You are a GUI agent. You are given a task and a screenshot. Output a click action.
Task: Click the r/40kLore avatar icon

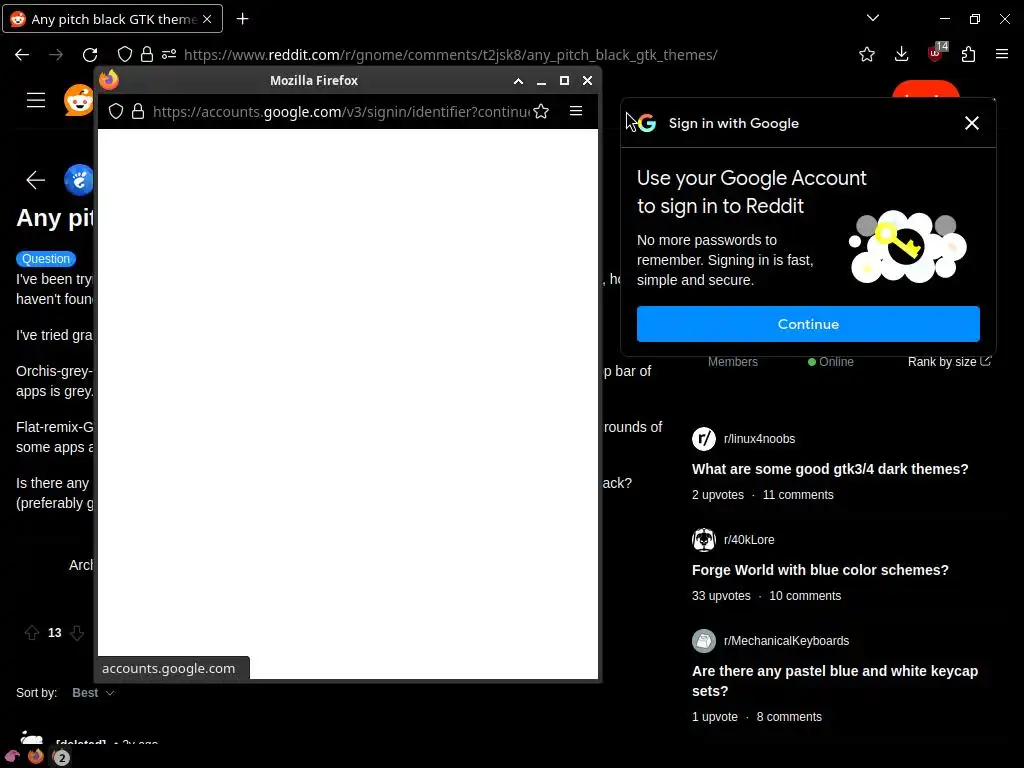tap(704, 540)
